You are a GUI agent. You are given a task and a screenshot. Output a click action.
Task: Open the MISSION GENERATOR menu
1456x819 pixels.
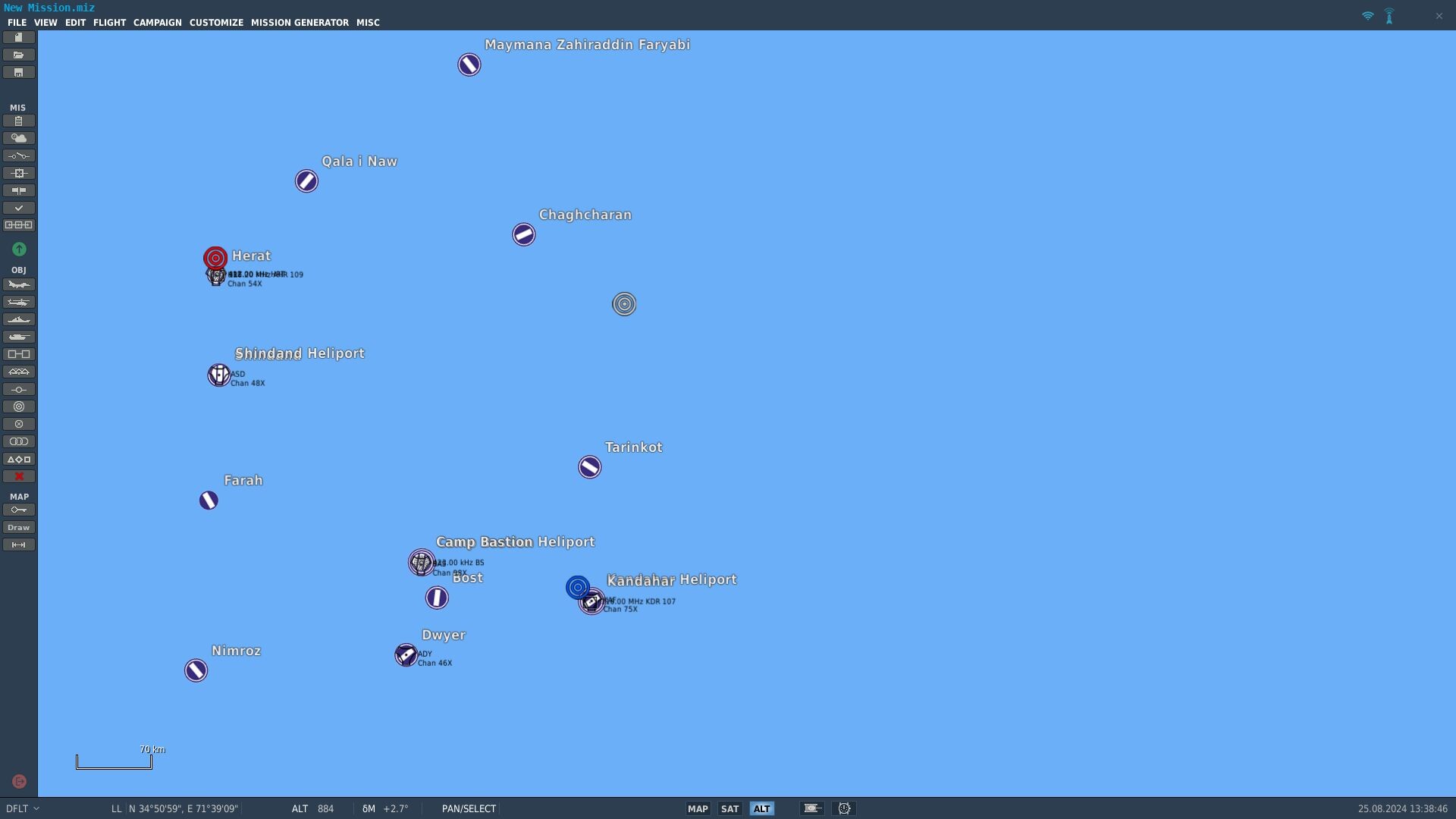pyautogui.click(x=300, y=23)
